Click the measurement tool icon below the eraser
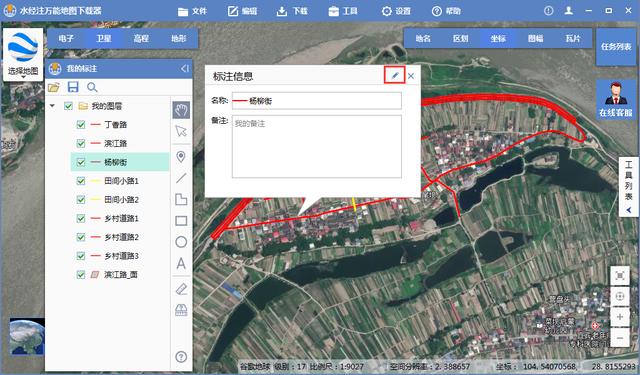The image size is (640, 375). point(181,310)
